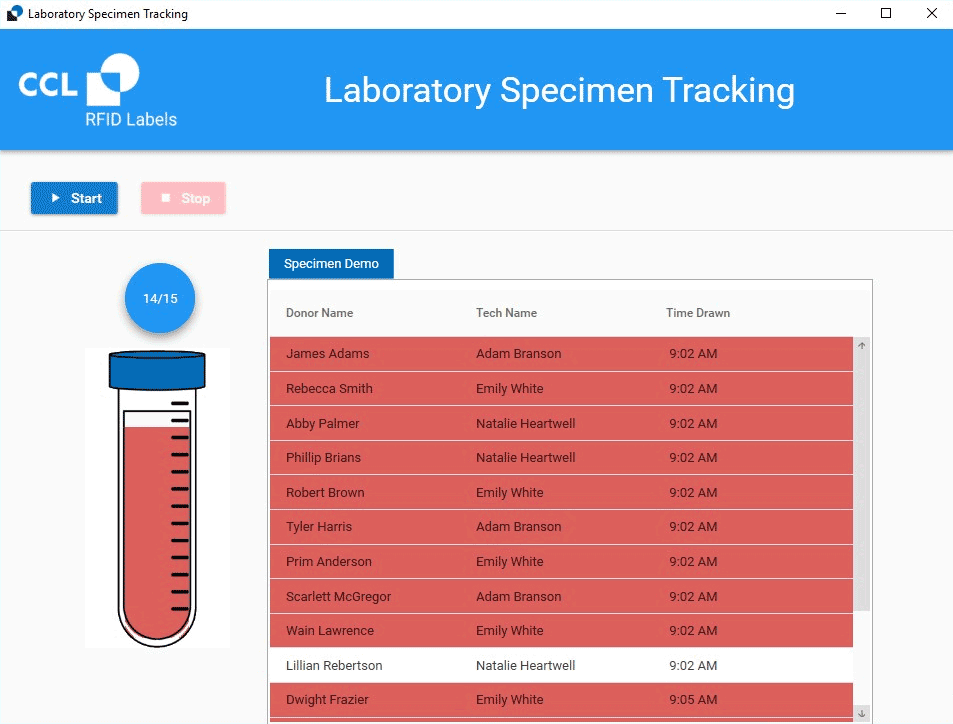Select the Rebecca Smith row

(x=560, y=389)
